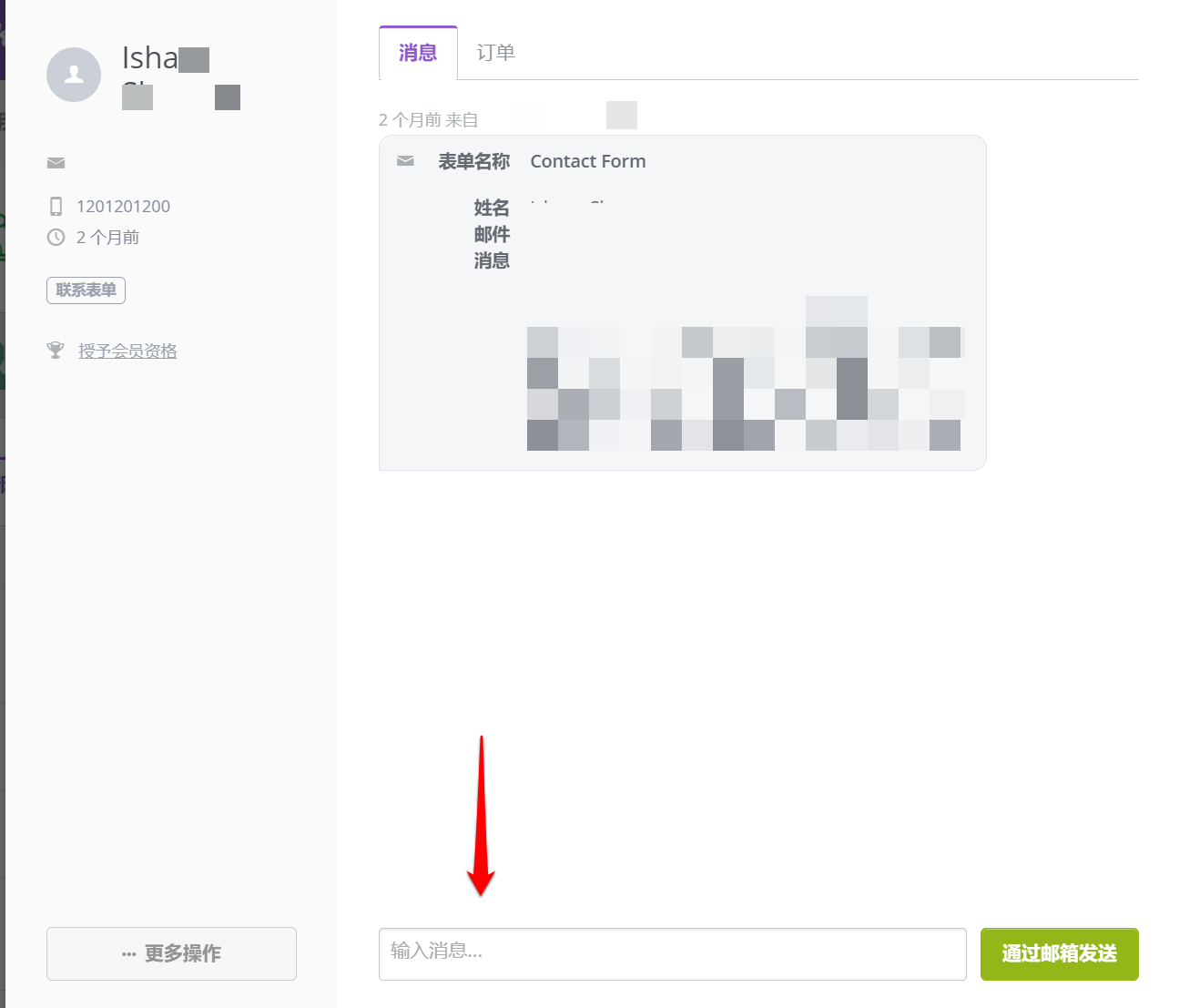Viewport: 1179px width, 1008px height.
Task: Click the contact name starting with Isha
Action: (x=150, y=58)
